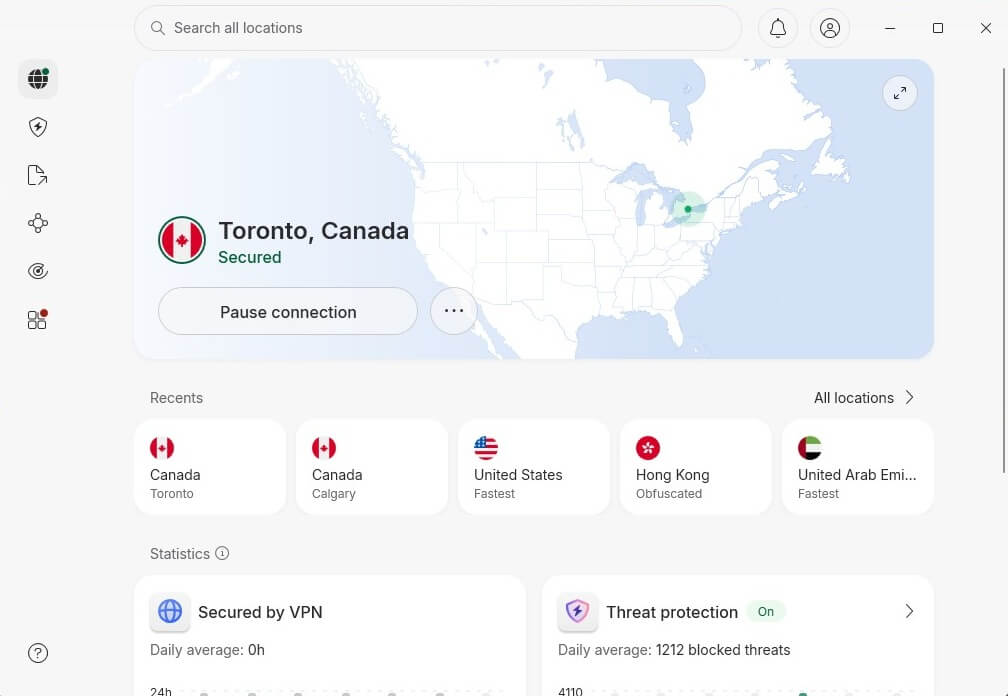This screenshot has width=1008, height=696.
Task: Click the Secured by VPN title
Action: 260,612
